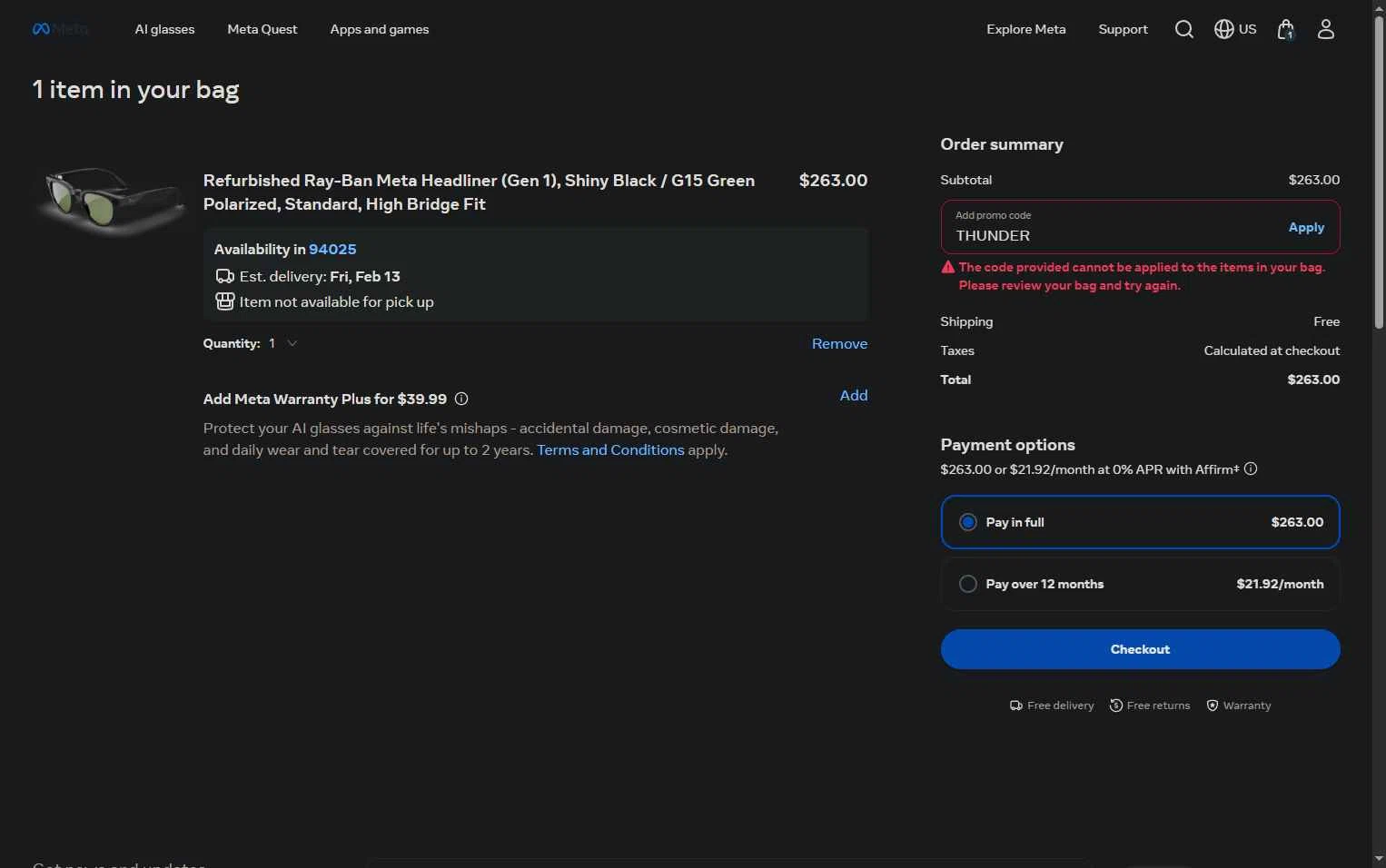
Task: Click the $21.92/month amount
Action: pyautogui.click(x=1280, y=584)
